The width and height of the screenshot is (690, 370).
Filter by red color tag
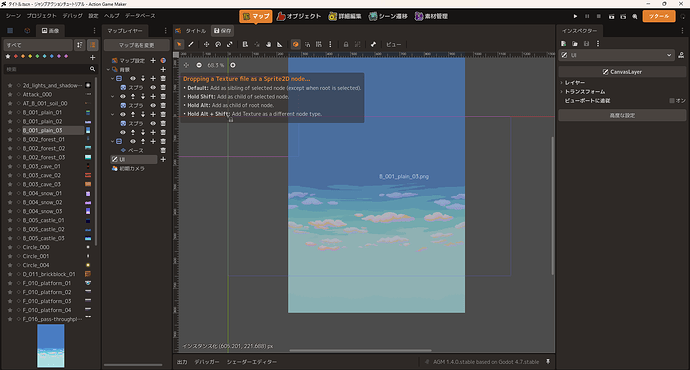(x=16, y=56)
